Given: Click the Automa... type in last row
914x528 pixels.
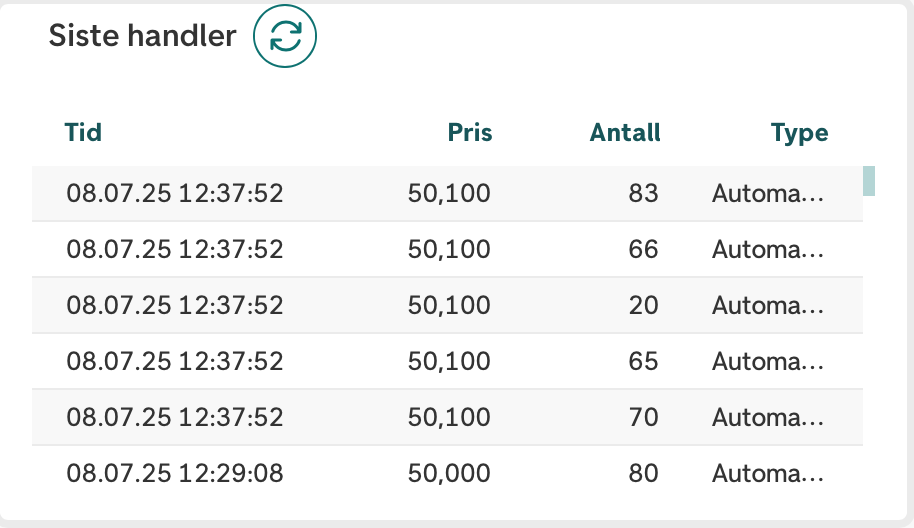Looking at the screenshot, I should pos(768,473).
